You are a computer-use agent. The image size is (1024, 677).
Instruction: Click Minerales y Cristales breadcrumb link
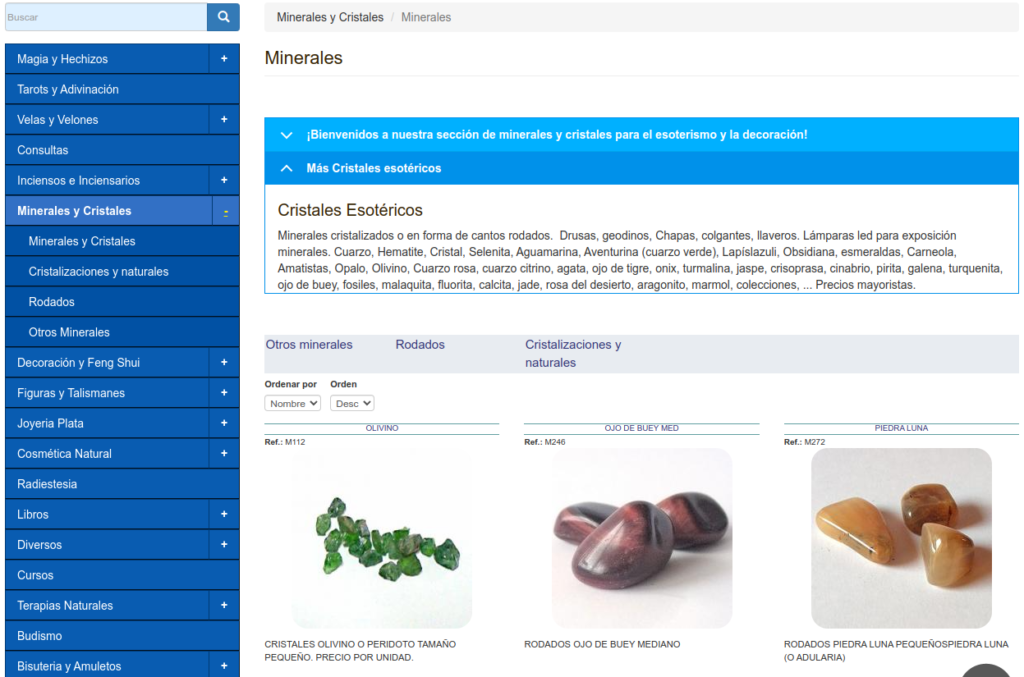(330, 17)
